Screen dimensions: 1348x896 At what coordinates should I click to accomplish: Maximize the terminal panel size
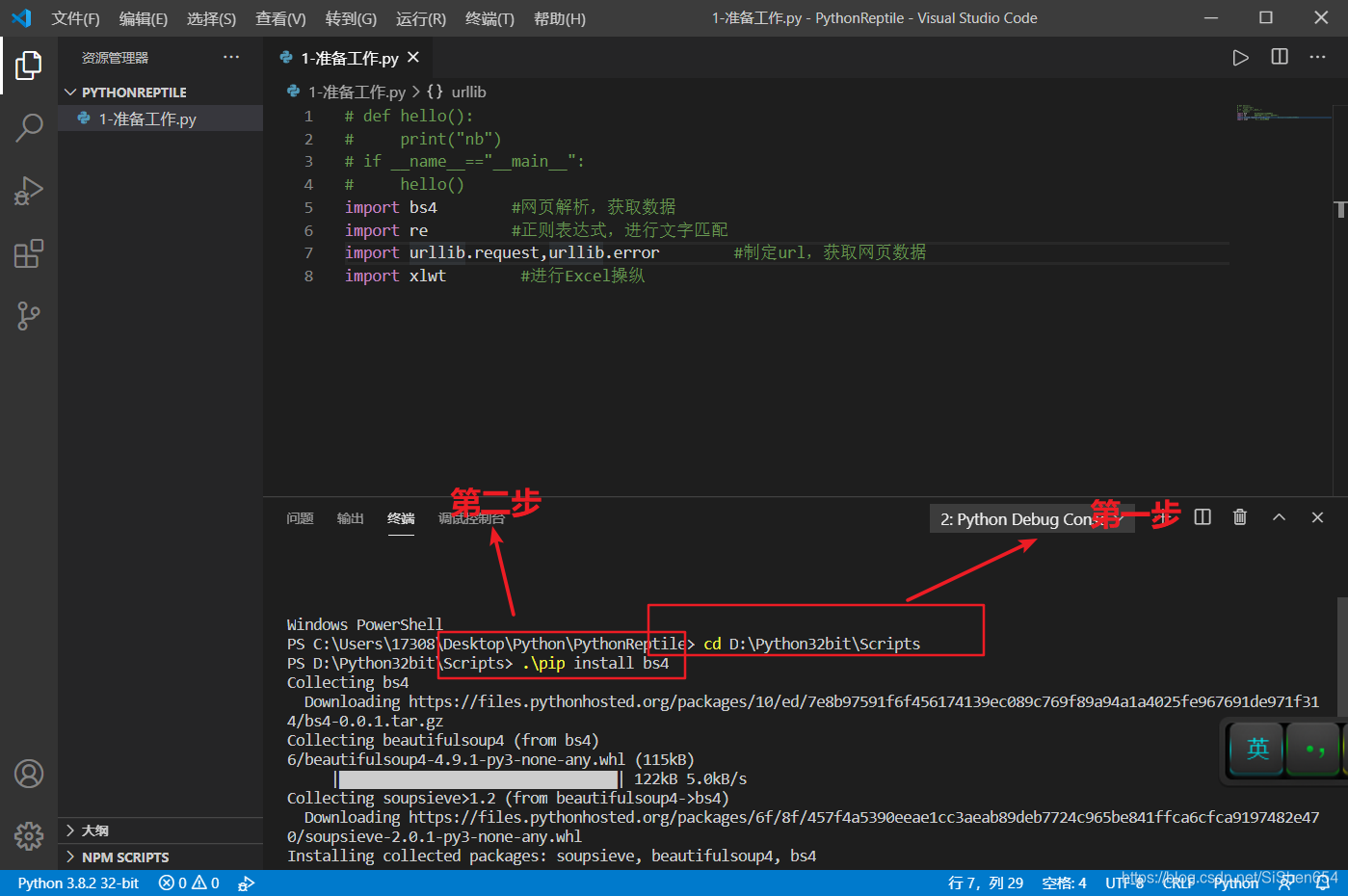point(1279,517)
